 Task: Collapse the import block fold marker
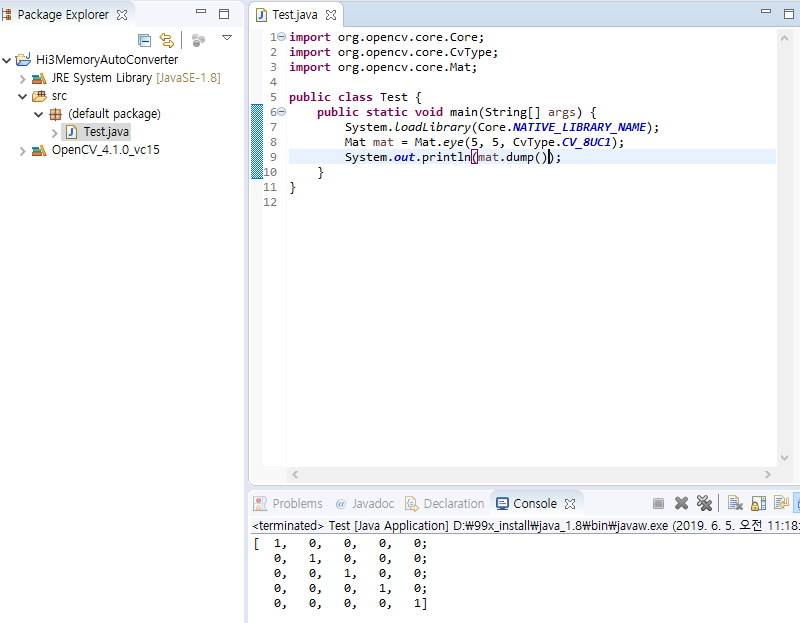coord(282,37)
